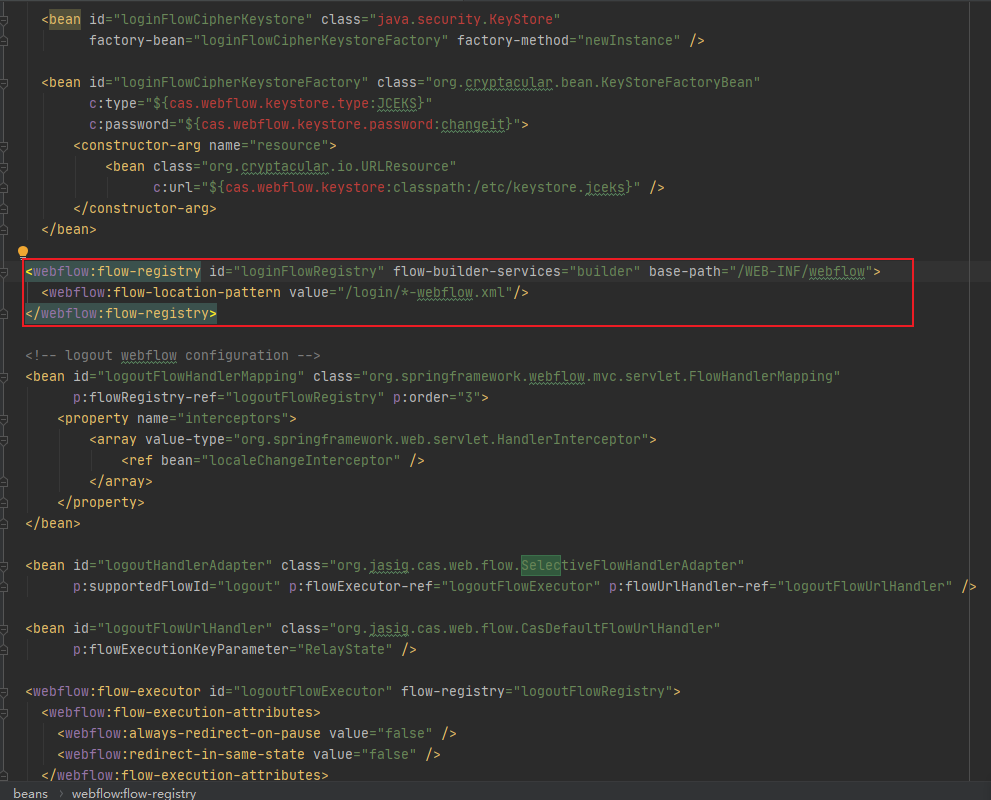Collapse the webflow:flow-registry opening tag fold marker
The width and height of the screenshot is (991, 800).
4,272
